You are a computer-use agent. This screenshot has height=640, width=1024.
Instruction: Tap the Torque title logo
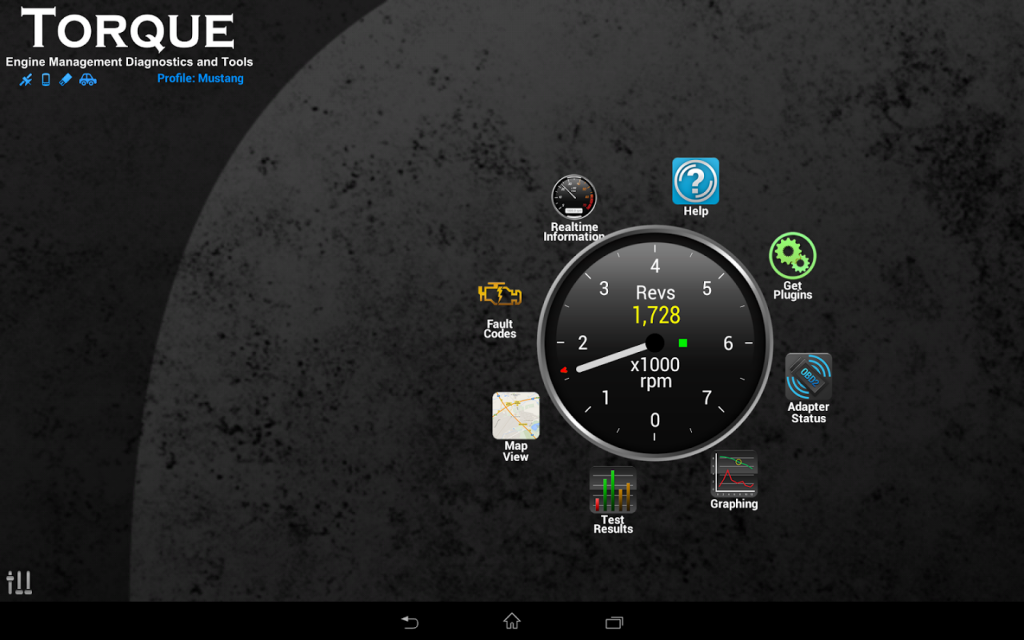(x=128, y=29)
